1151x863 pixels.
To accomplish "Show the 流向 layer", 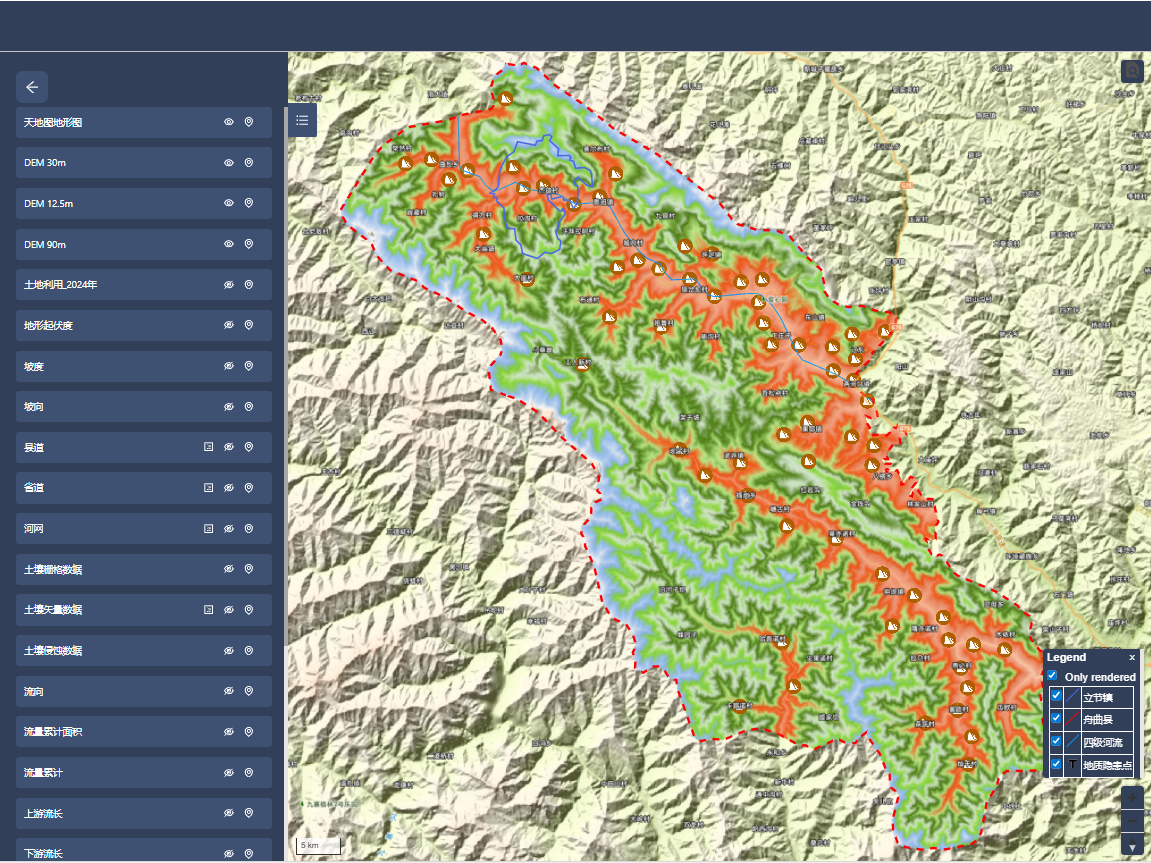I will pos(229,691).
